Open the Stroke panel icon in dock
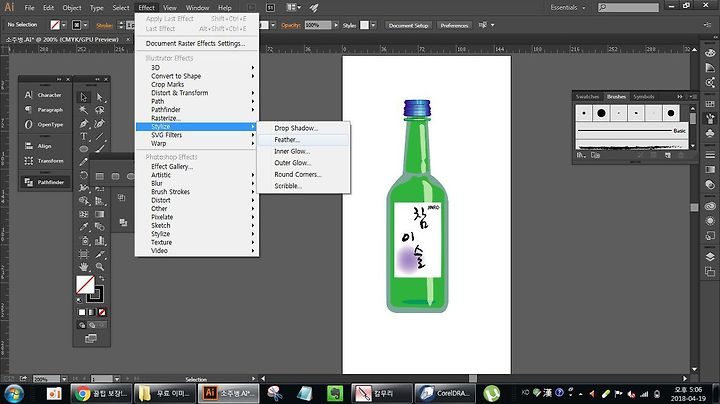This screenshot has height=404, width=720. 710,155
